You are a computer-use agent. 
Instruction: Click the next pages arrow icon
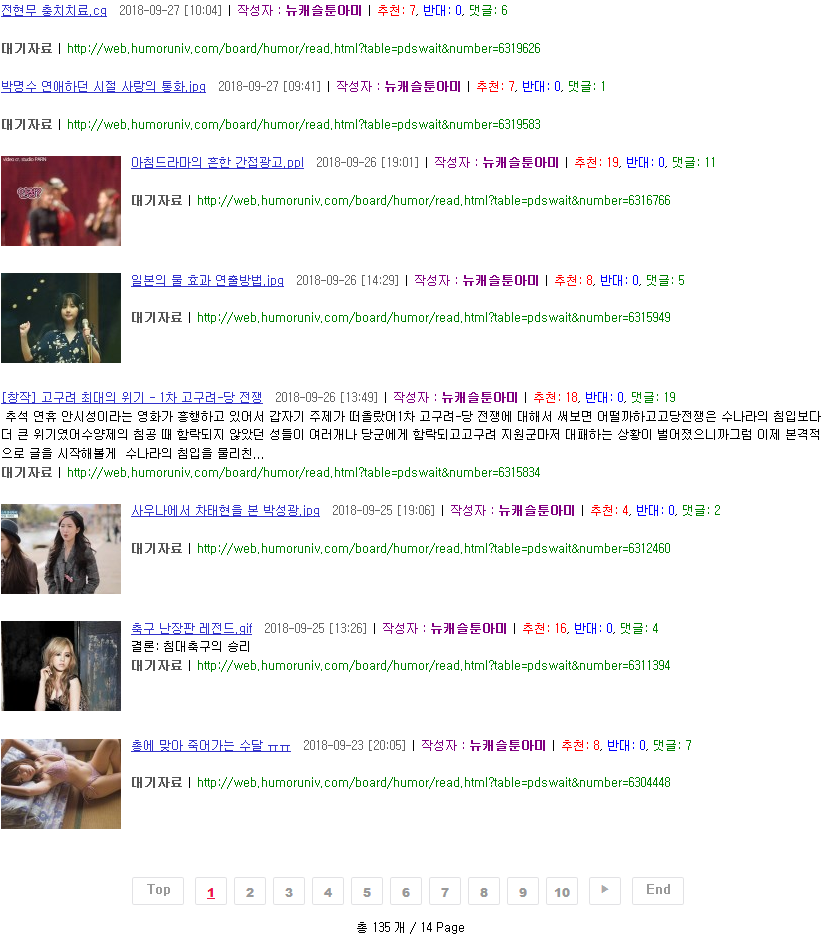[605, 891]
